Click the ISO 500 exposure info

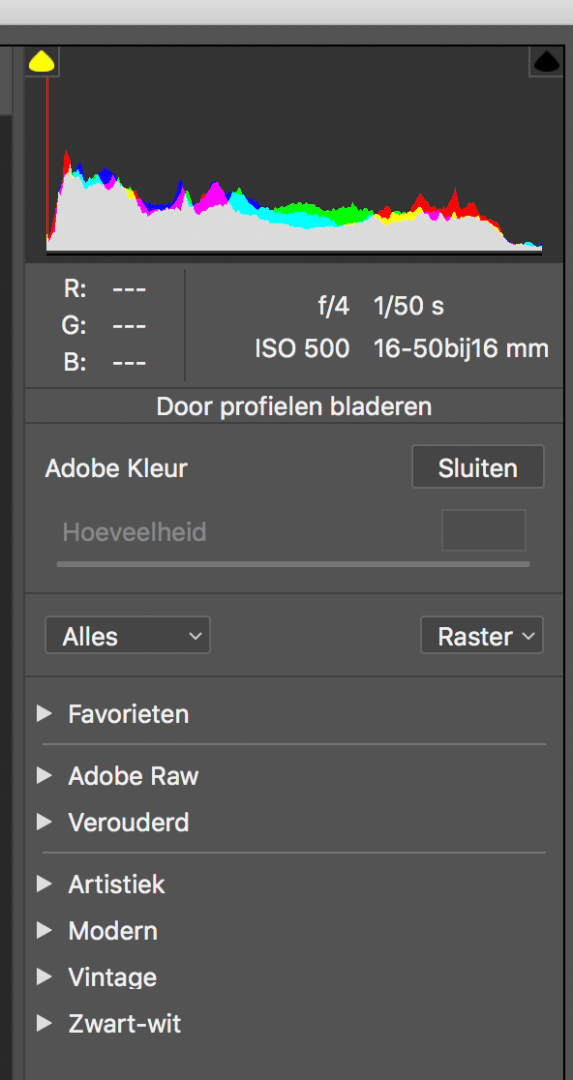pyautogui.click(x=302, y=349)
